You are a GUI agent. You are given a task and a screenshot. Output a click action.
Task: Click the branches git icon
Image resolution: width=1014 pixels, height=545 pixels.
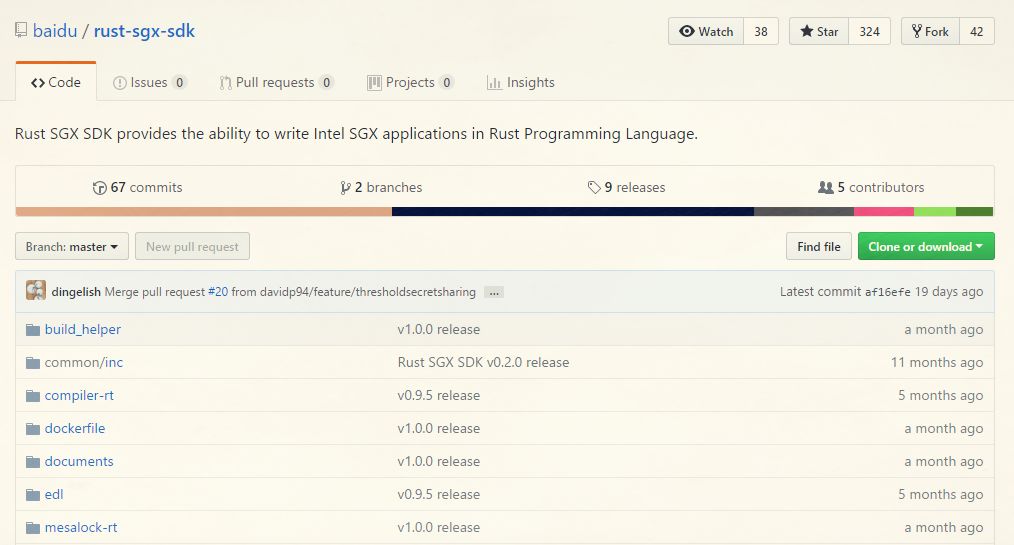[x=345, y=188]
